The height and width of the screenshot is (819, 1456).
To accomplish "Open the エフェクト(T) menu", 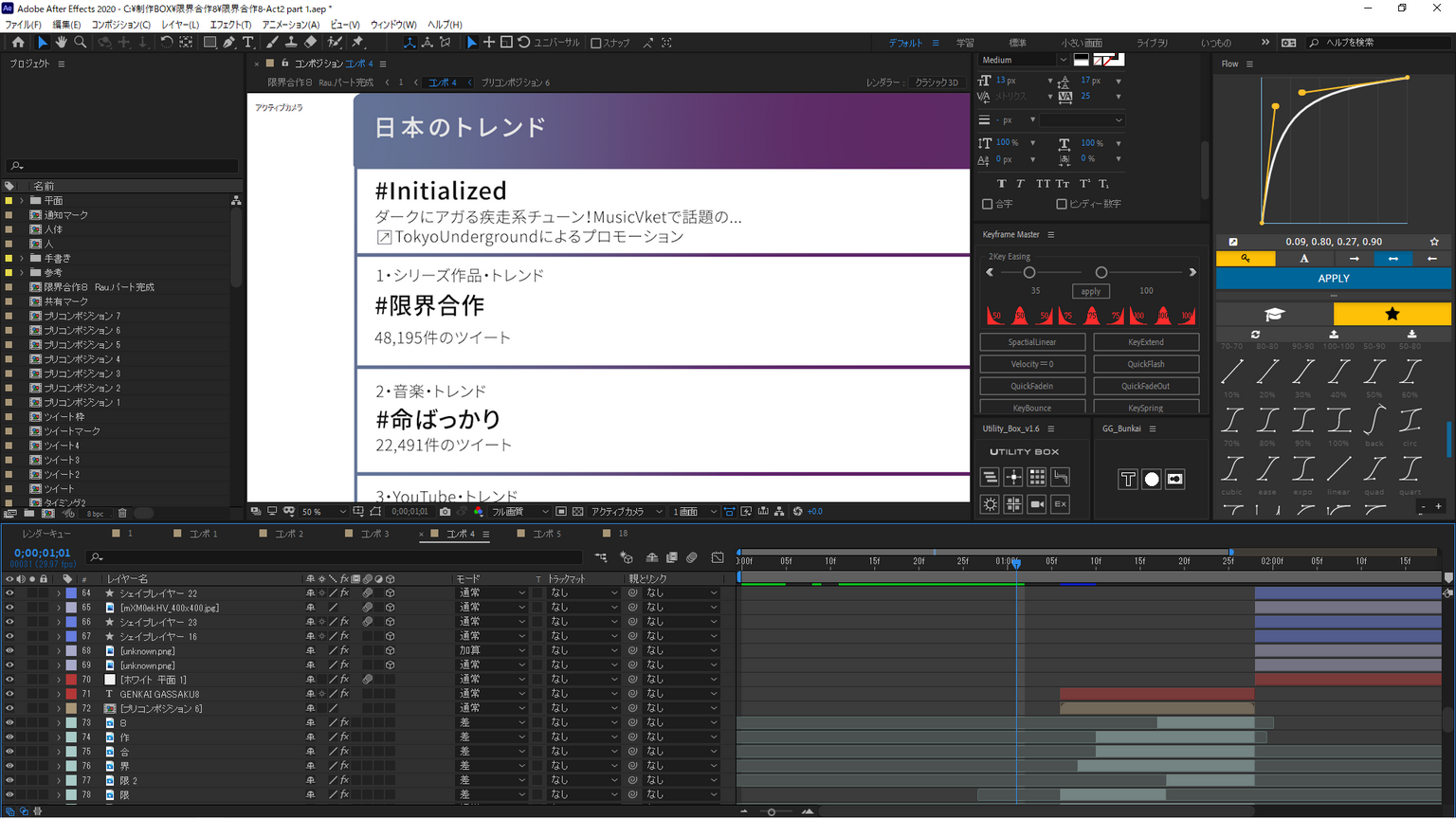I will pos(230,25).
